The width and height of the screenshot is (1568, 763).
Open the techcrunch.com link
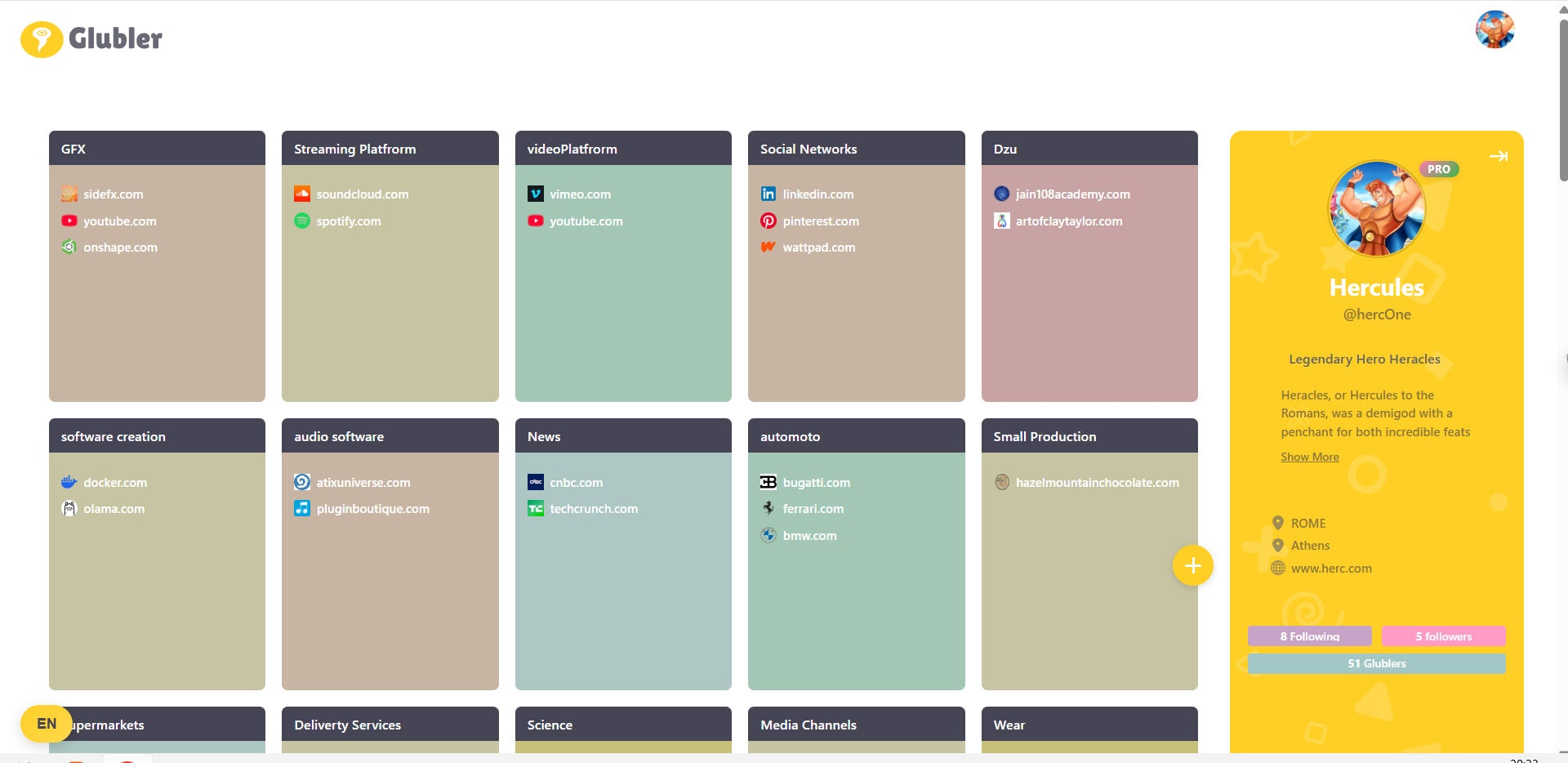click(x=593, y=508)
